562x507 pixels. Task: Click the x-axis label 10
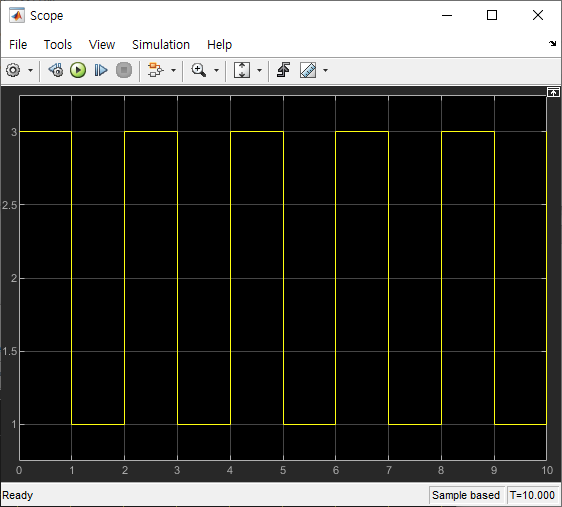tap(547, 470)
